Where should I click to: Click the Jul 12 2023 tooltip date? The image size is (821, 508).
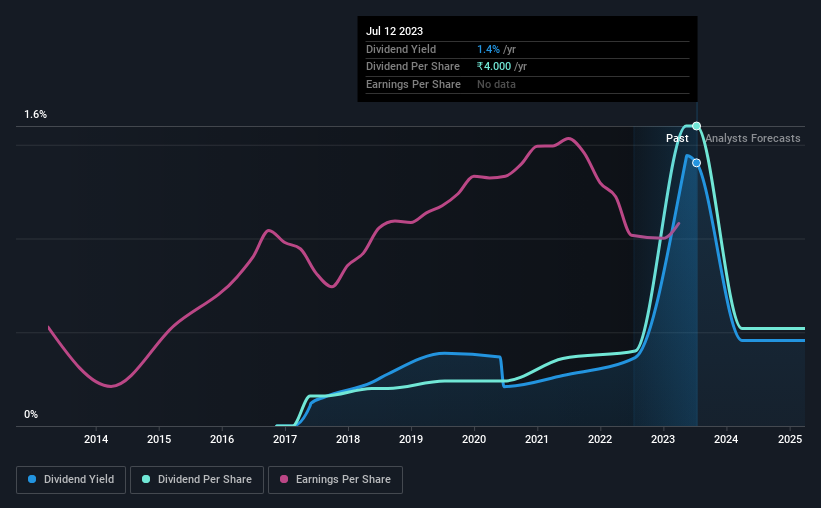pos(394,31)
